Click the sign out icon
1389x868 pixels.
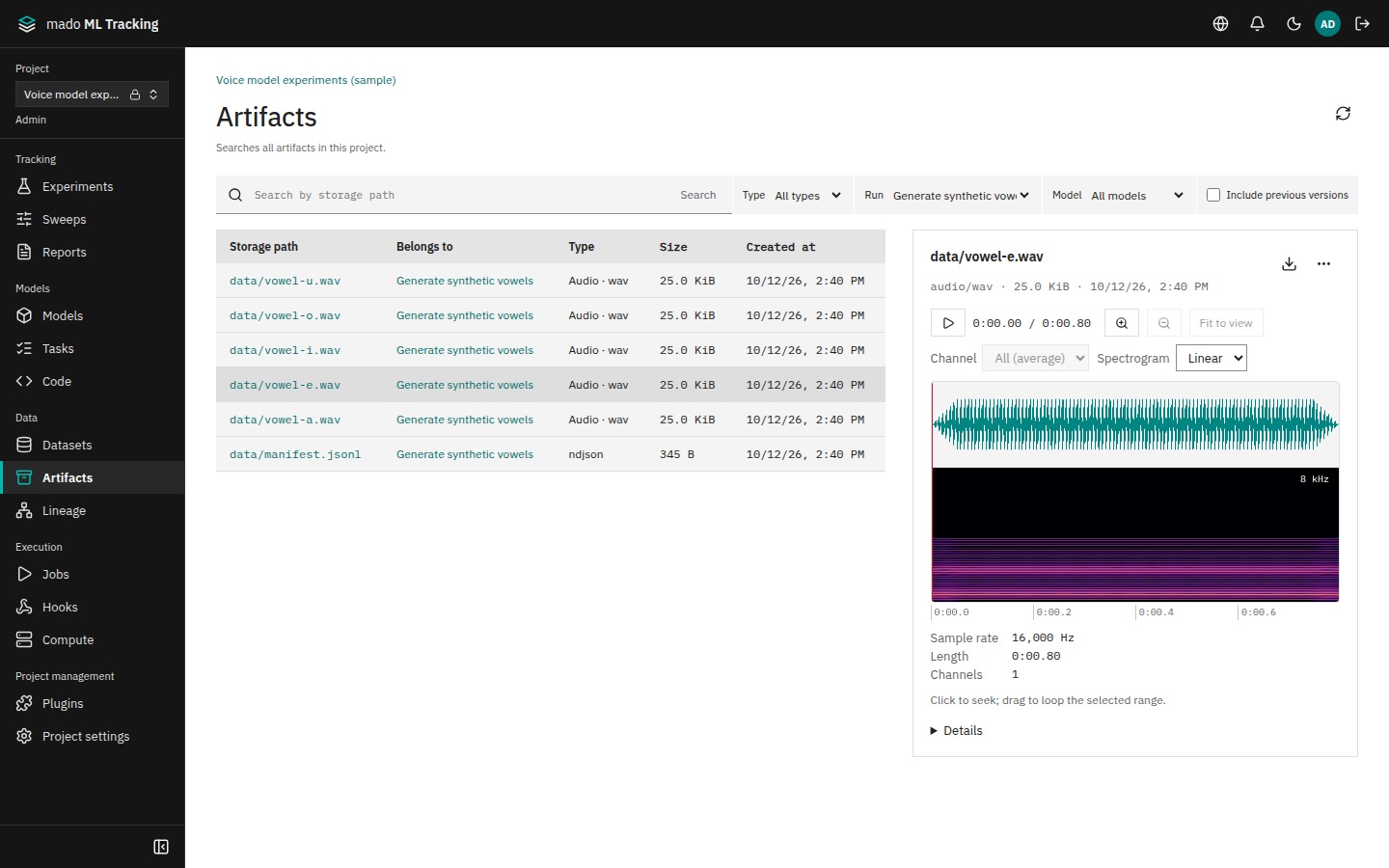1362,24
